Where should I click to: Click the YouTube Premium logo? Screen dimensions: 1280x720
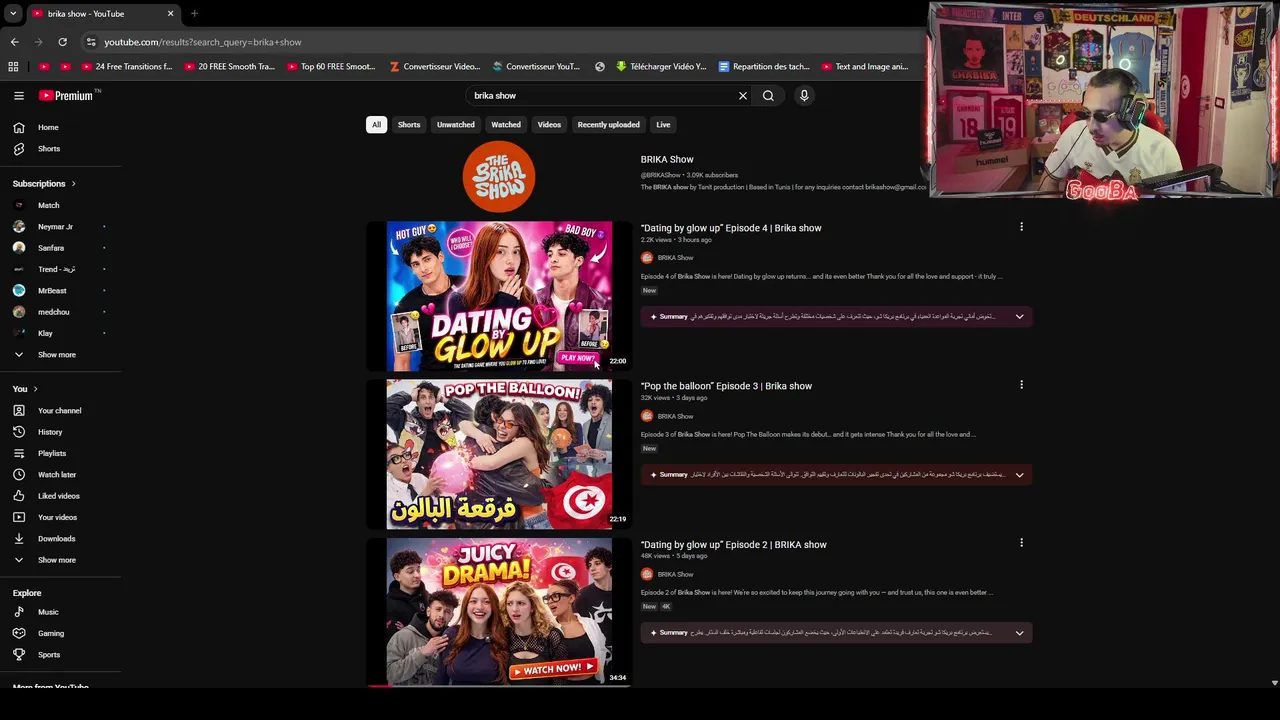coord(68,96)
